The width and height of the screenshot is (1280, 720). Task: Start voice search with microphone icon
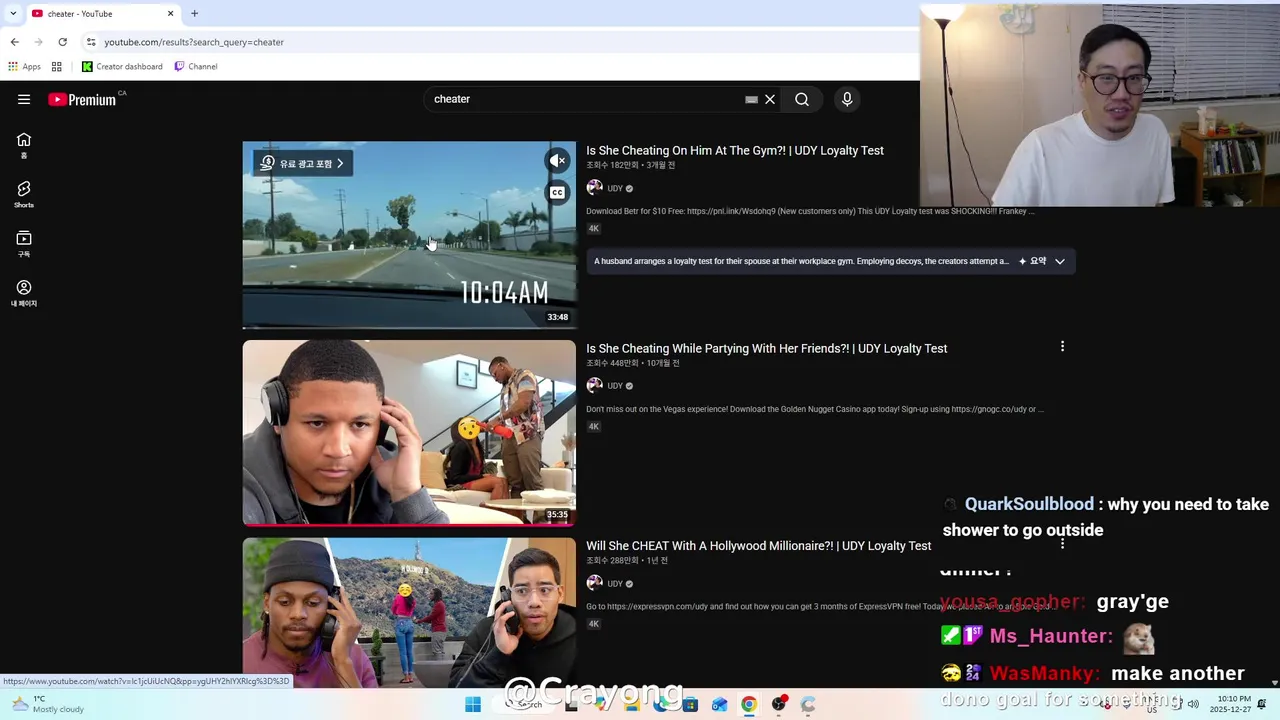tap(847, 99)
